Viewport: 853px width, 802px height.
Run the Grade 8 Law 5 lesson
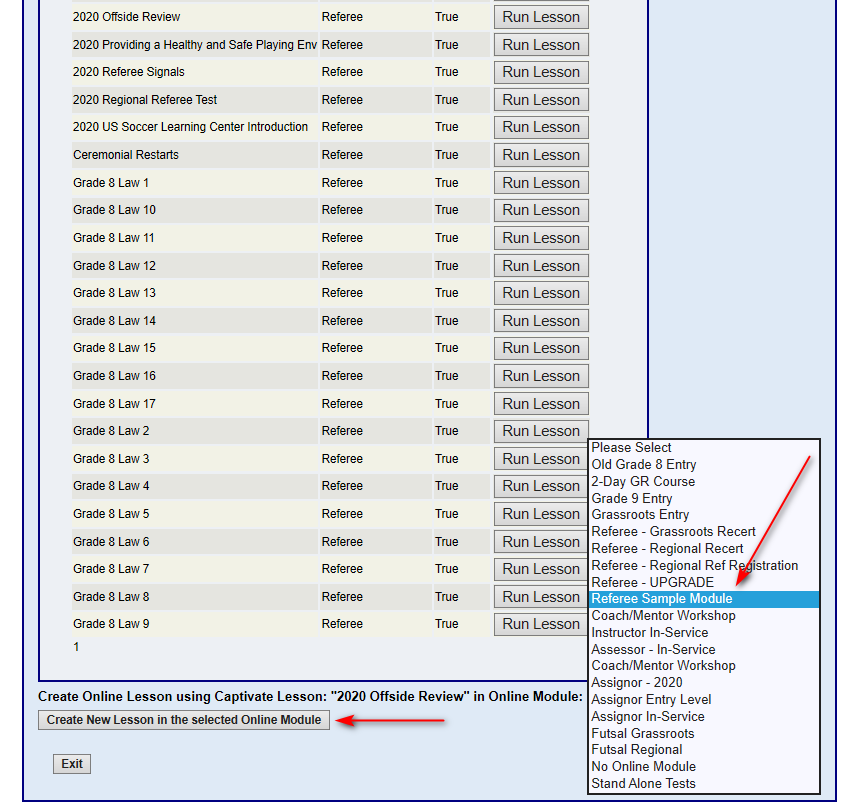click(x=541, y=514)
